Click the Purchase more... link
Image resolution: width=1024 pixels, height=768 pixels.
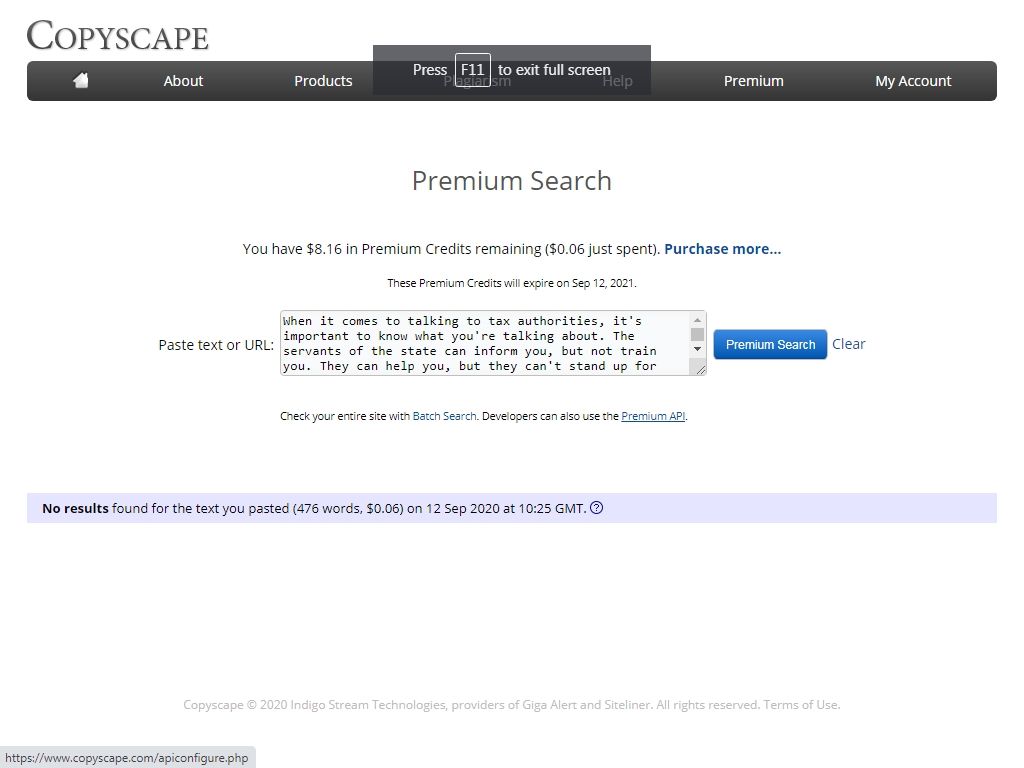click(x=722, y=249)
